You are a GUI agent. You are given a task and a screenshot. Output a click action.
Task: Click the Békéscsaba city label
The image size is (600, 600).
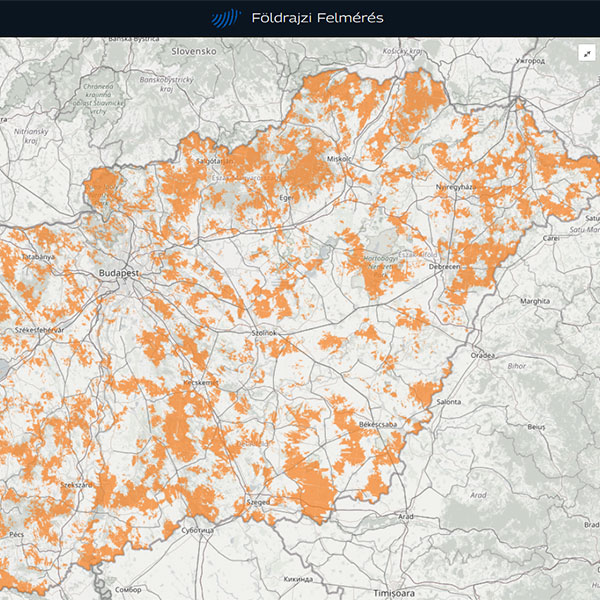click(379, 425)
